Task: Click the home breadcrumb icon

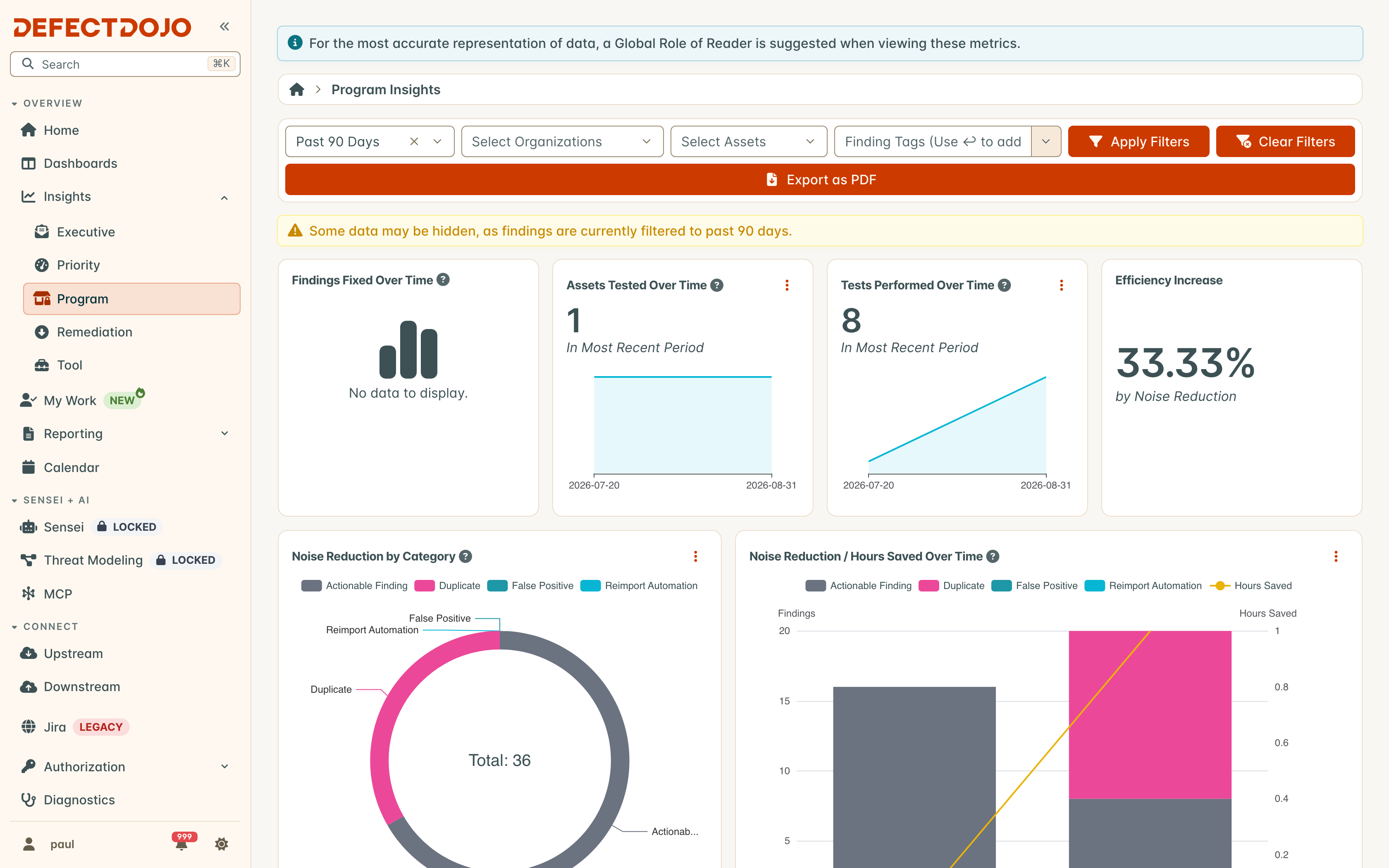Action: 297,90
